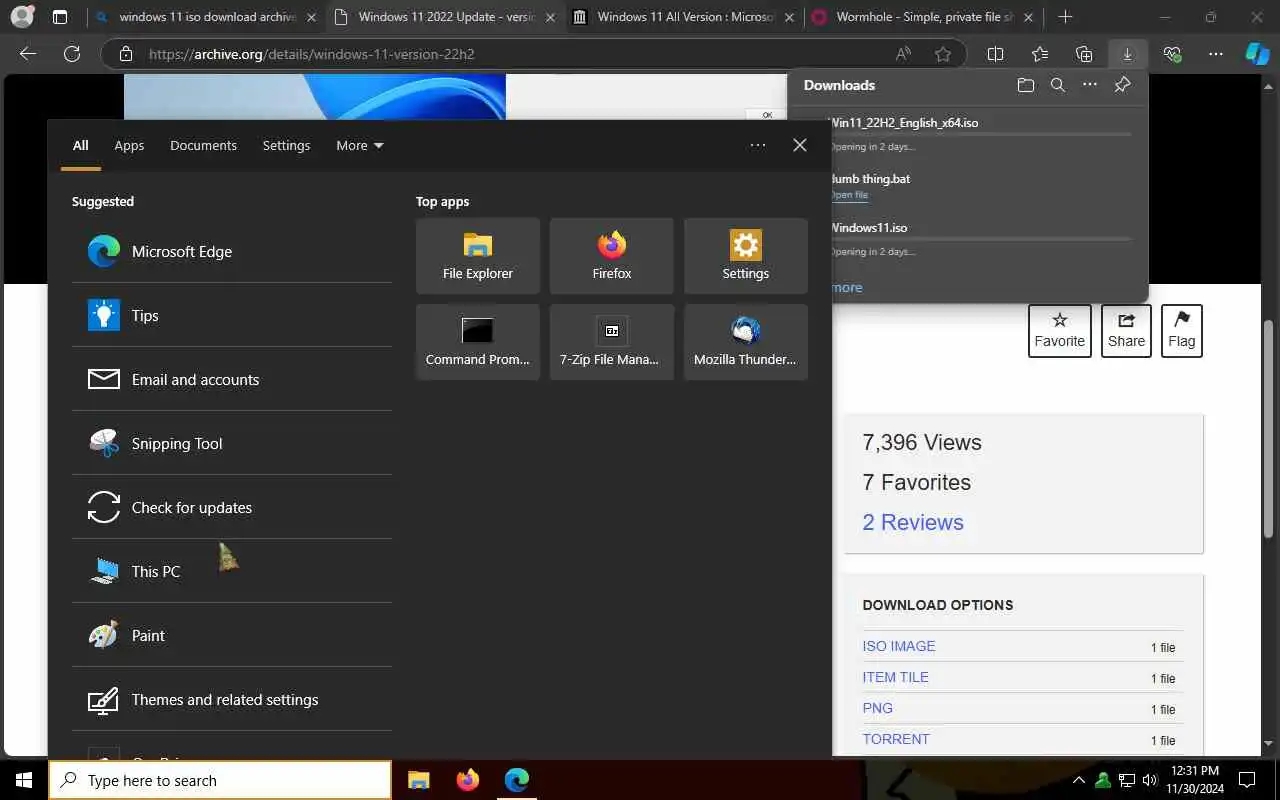Open Edge favorites list

click(1040, 54)
